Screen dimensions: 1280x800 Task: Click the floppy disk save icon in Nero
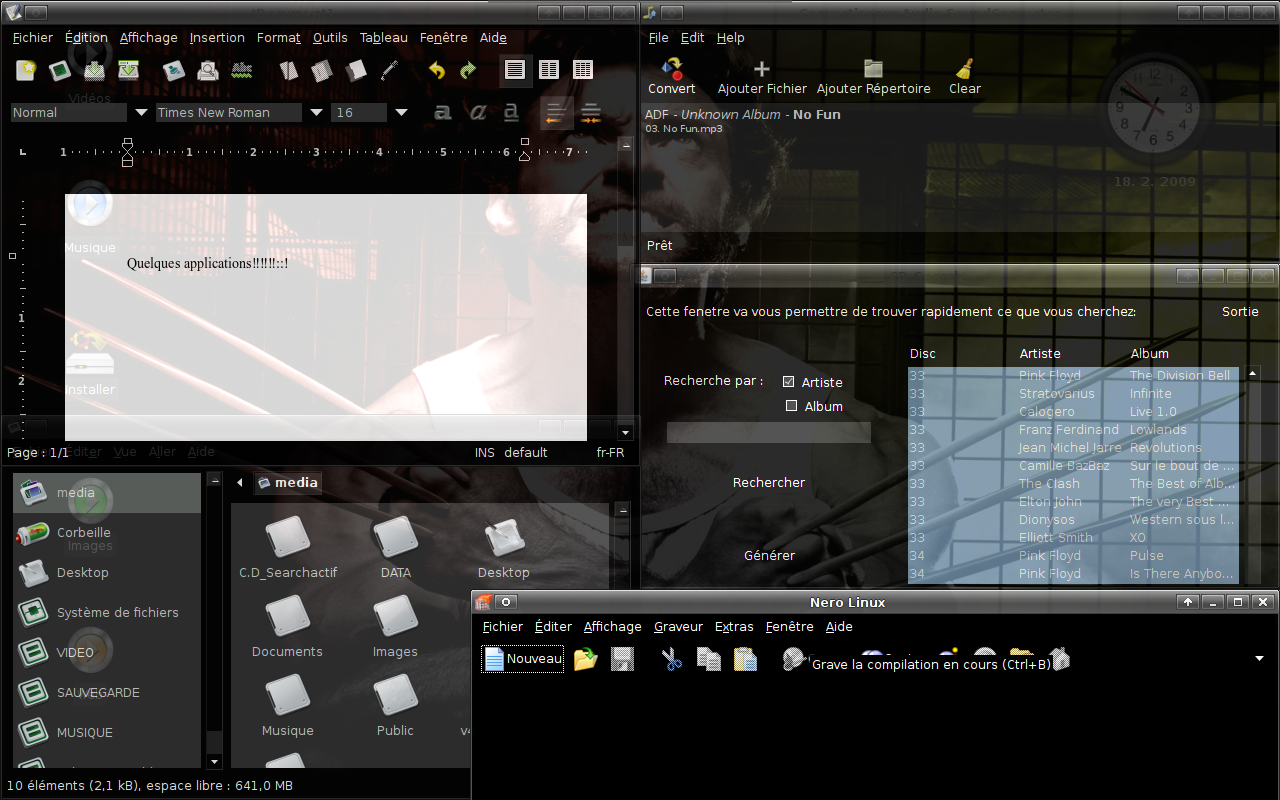(x=623, y=659)
